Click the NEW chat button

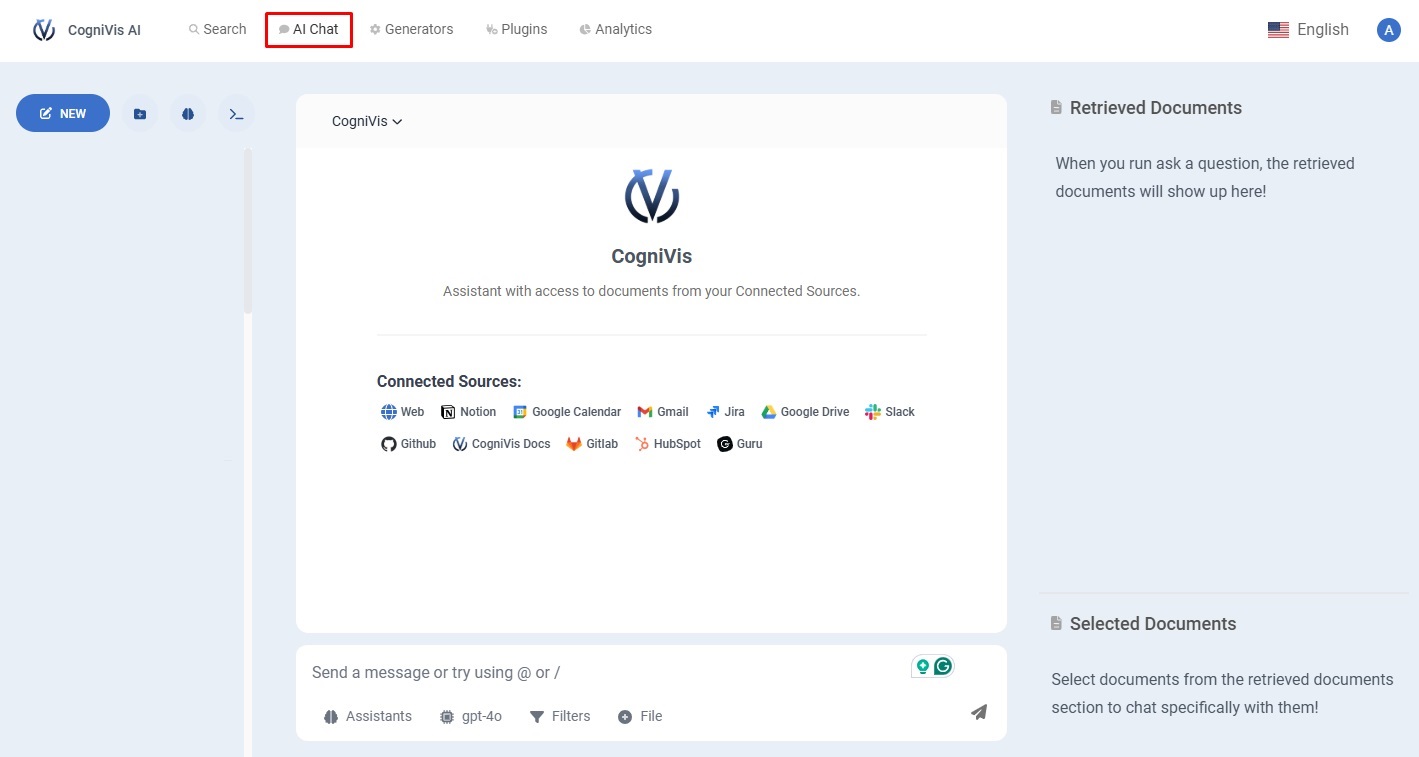click(63, 114)
